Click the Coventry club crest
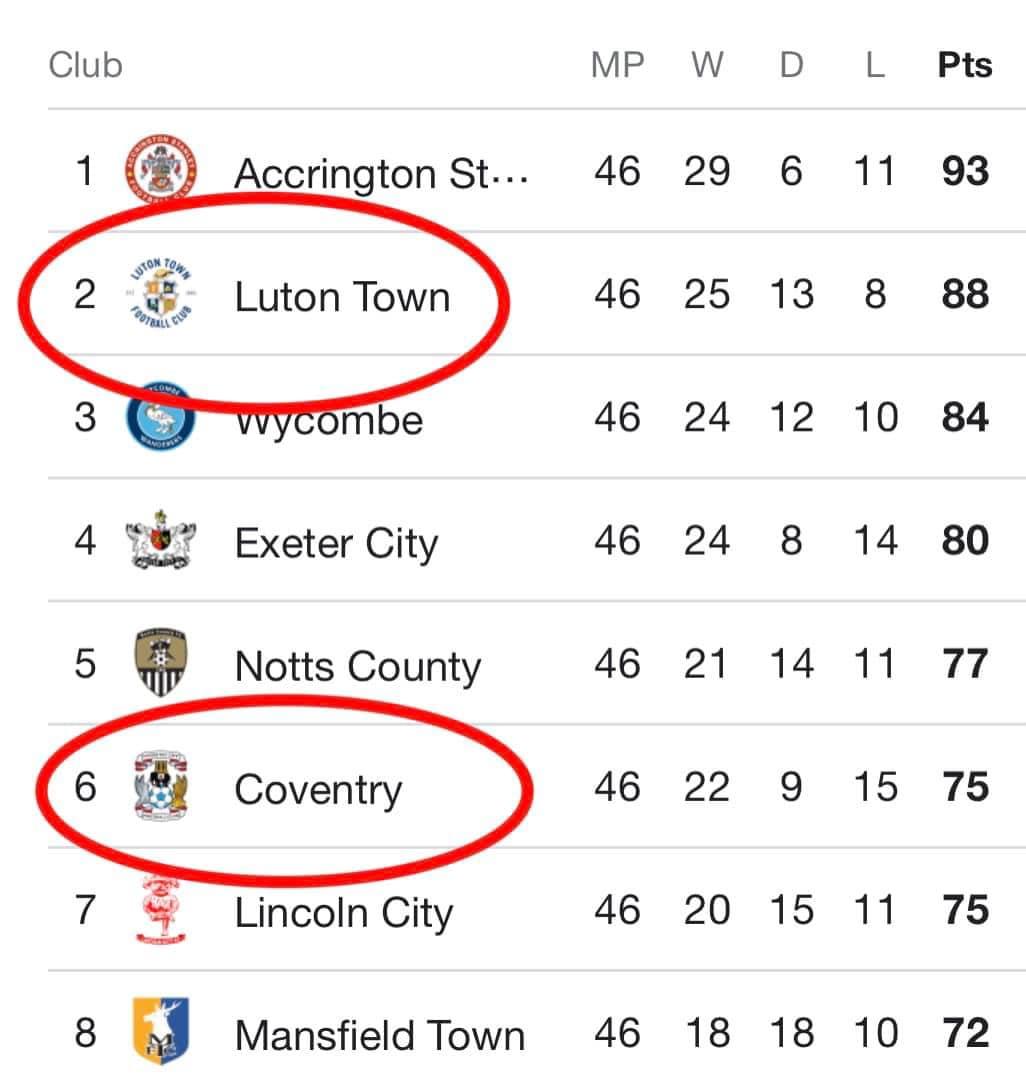 [161, 788]
